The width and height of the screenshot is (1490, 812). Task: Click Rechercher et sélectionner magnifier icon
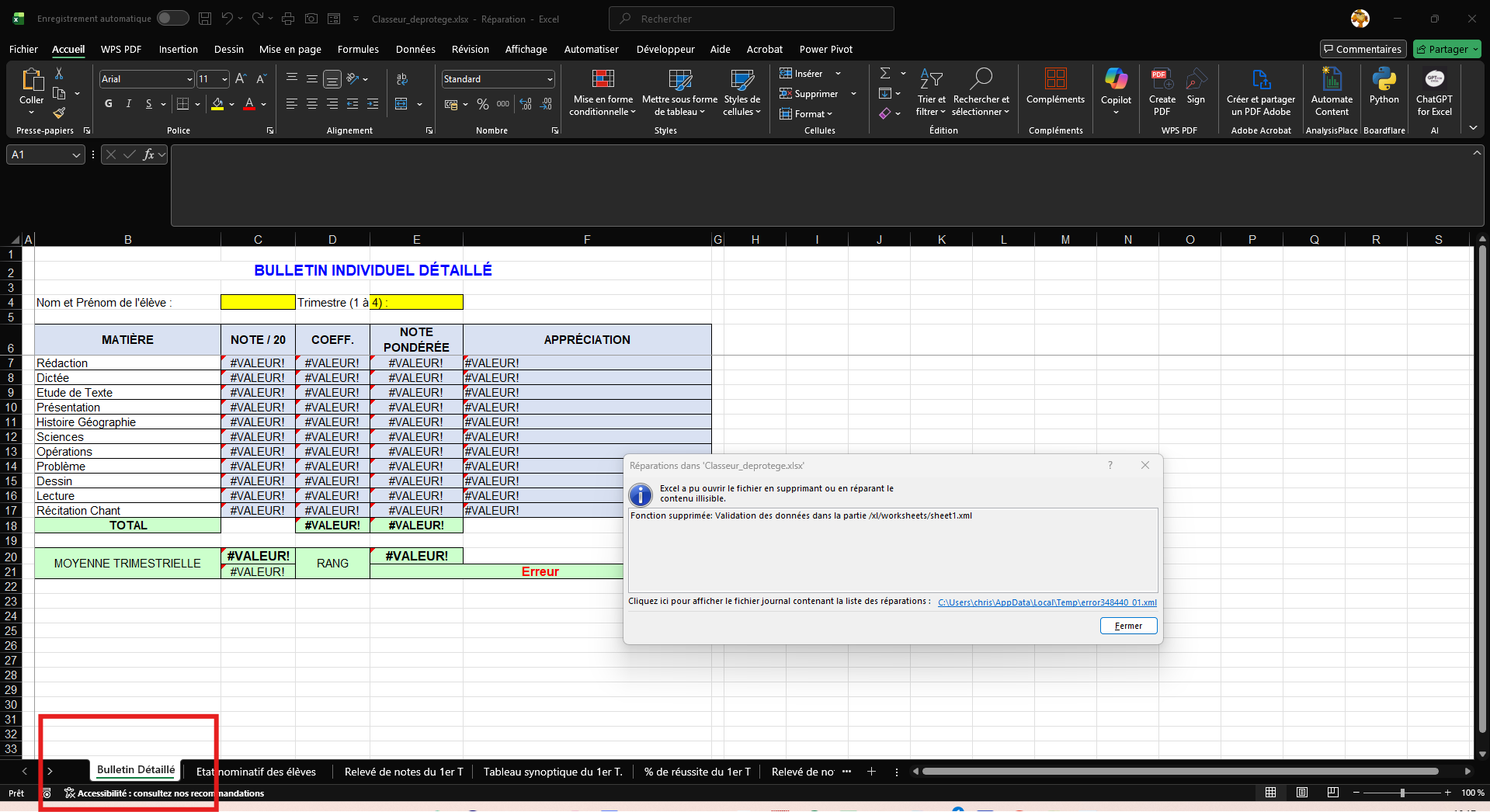981,79
